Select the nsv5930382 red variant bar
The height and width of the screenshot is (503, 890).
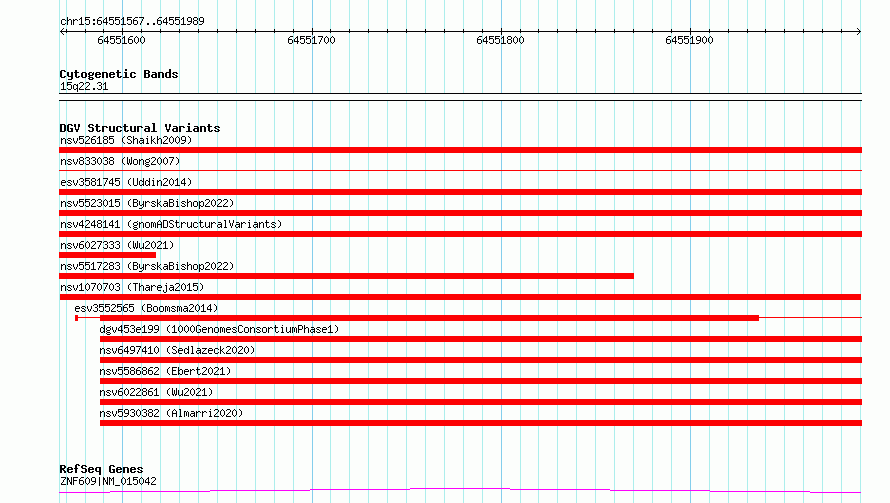point(481,423)
